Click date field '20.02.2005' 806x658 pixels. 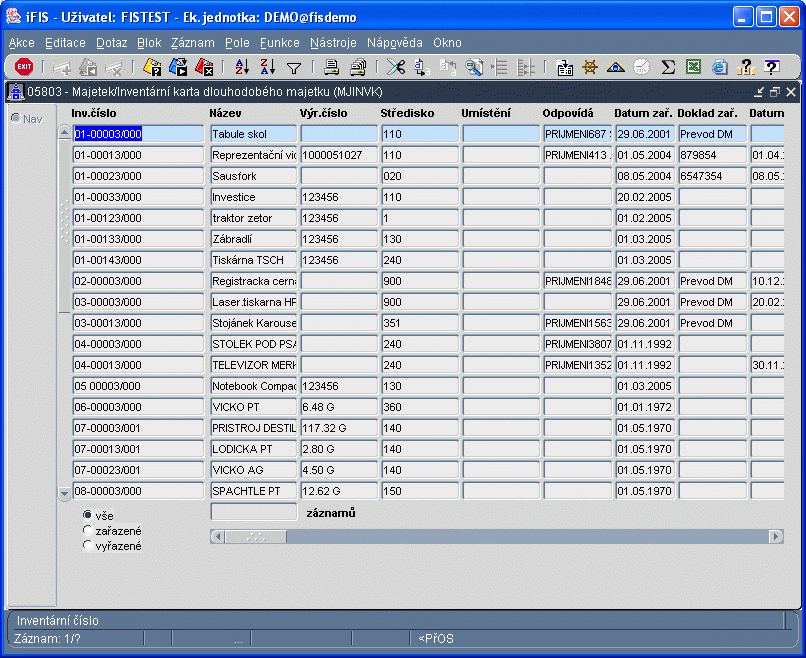pyautogui.click(x=645, y=197)
